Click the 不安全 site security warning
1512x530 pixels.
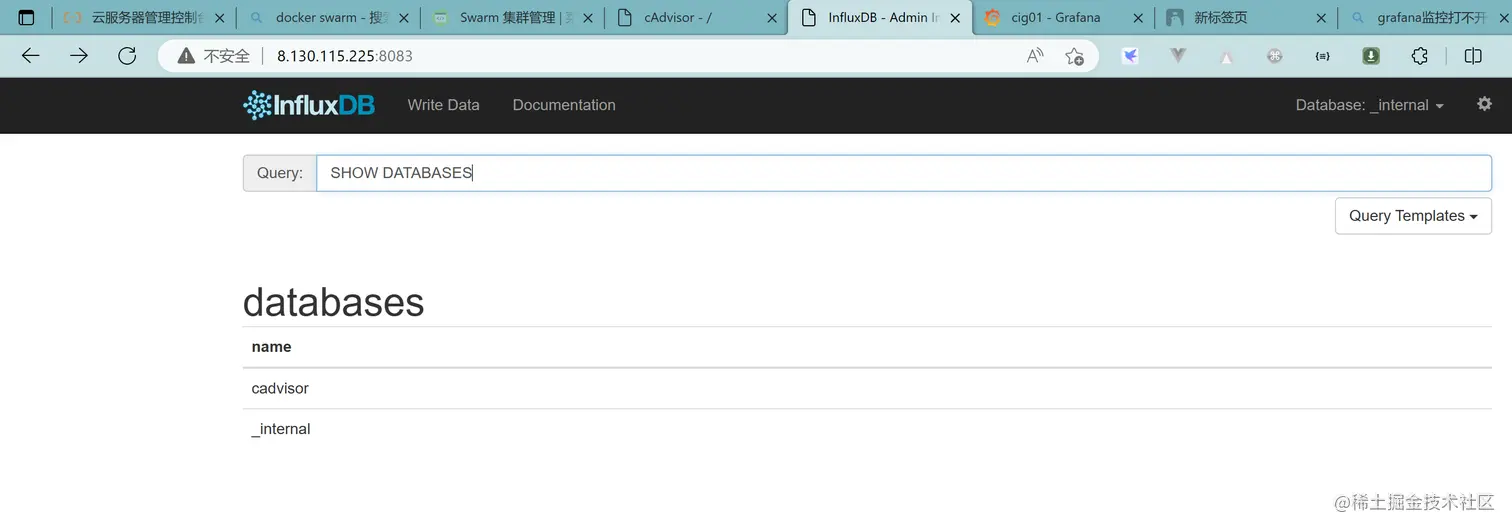pyautogui.click(x=213, y=56)
